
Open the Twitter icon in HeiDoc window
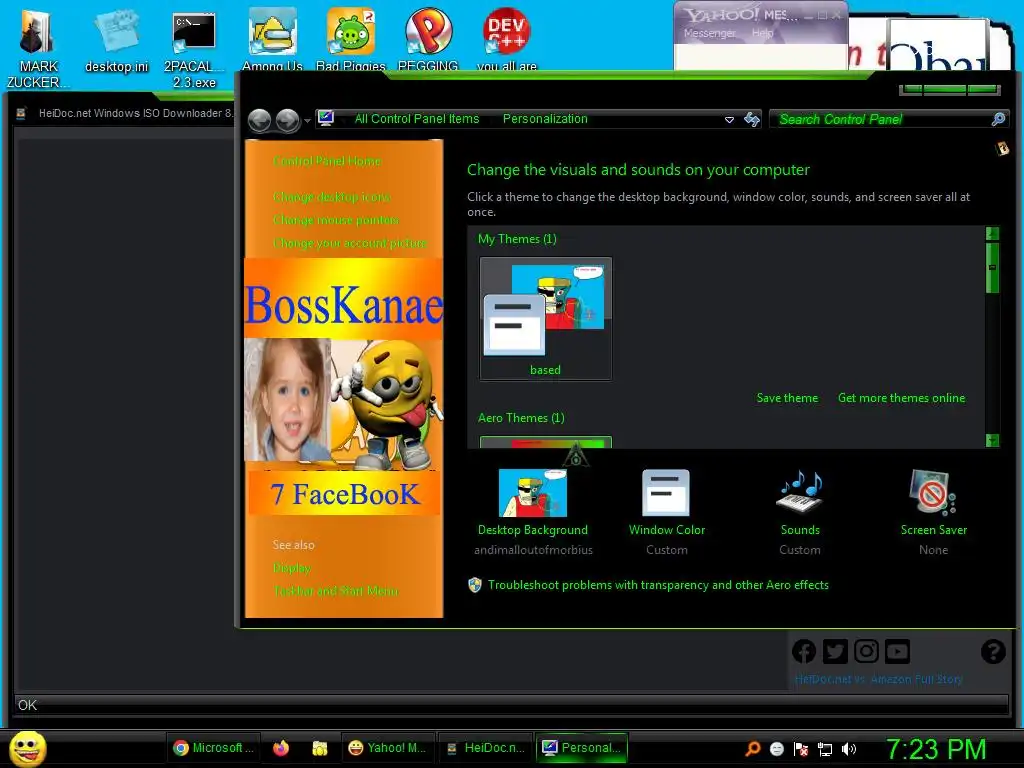click(835, 651)
